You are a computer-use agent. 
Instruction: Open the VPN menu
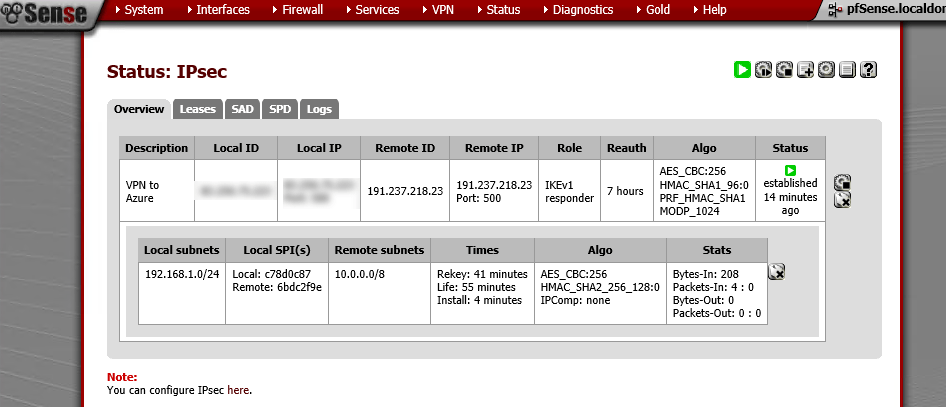coord(439,10)
